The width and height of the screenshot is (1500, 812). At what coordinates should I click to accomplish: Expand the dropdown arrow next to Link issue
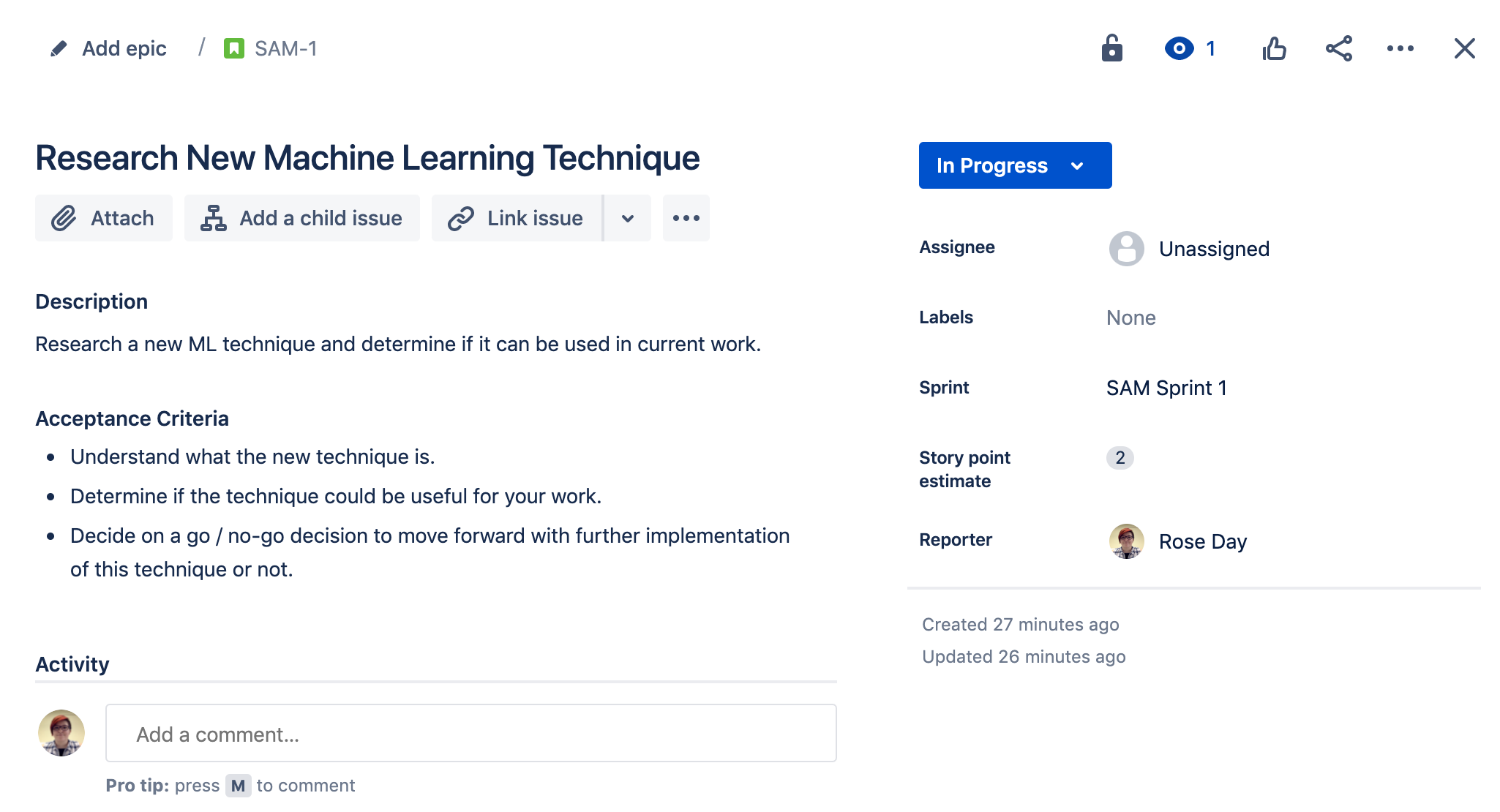pyautogui.click(x=628, y=218)
